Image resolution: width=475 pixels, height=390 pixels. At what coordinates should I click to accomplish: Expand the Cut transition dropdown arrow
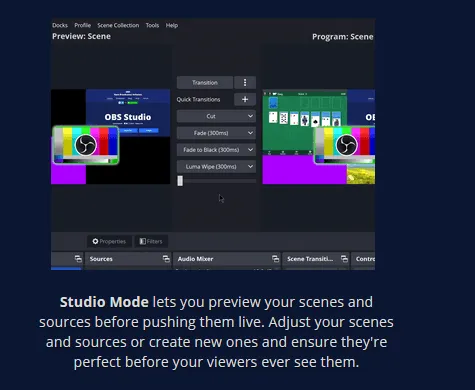tap(250, 116)
